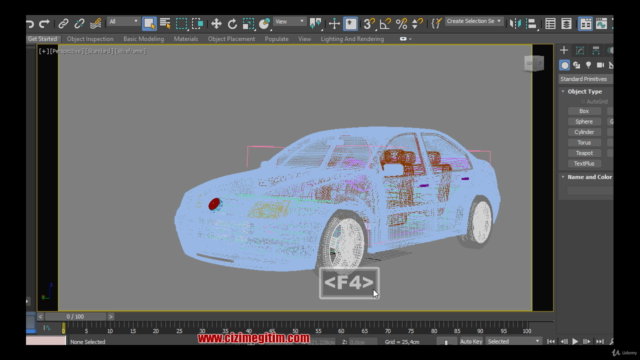Click the Mirror tool icon
This screenshot has width=640, height=360.
tap(515, 24)
